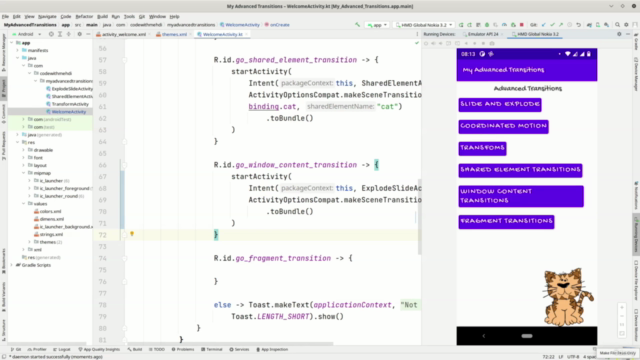Open the Services tool window
The image size is (640, 360).
(x=239, y=349)
